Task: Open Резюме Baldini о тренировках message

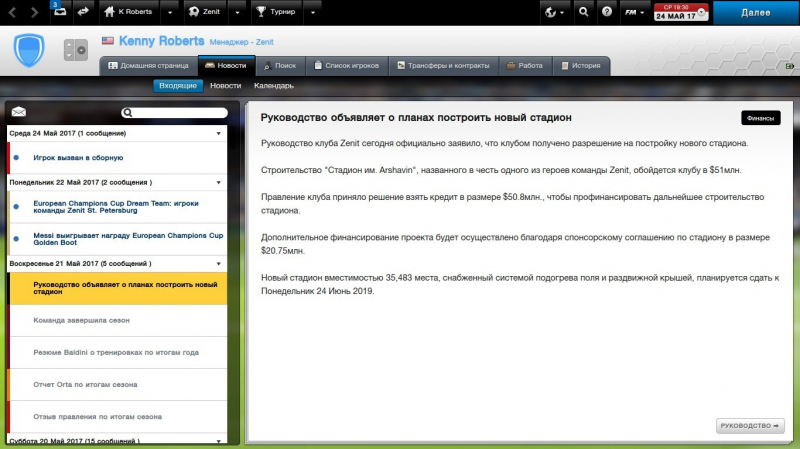Action: click(x=117, y=353)
